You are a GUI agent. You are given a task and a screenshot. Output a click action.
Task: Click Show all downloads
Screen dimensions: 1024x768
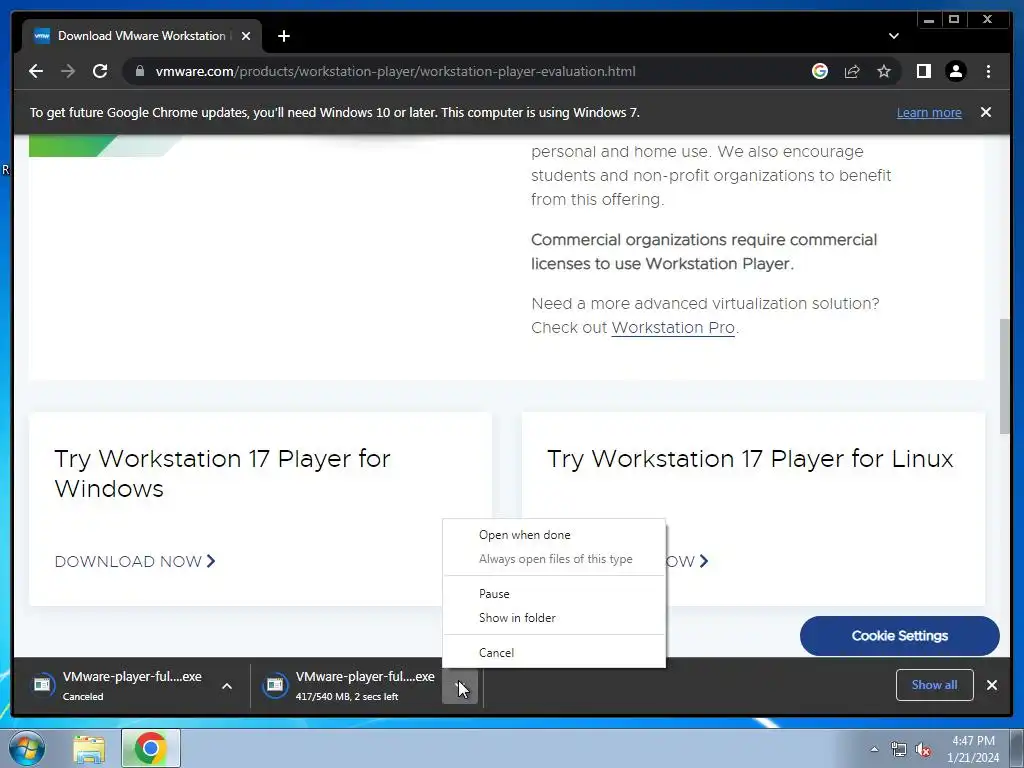click(935, 684)
